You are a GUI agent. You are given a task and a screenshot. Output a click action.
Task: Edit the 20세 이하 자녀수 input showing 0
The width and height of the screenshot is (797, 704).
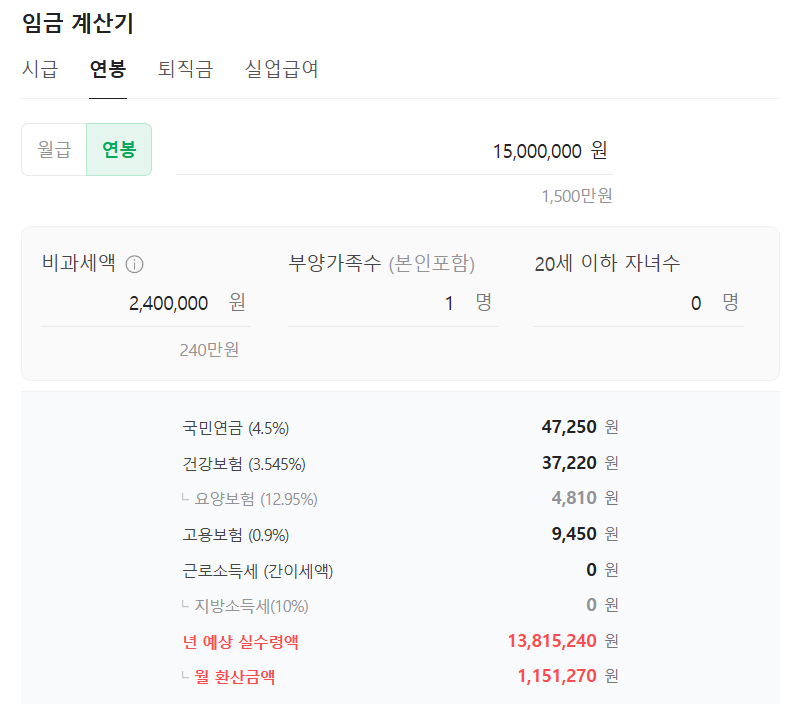638,303
